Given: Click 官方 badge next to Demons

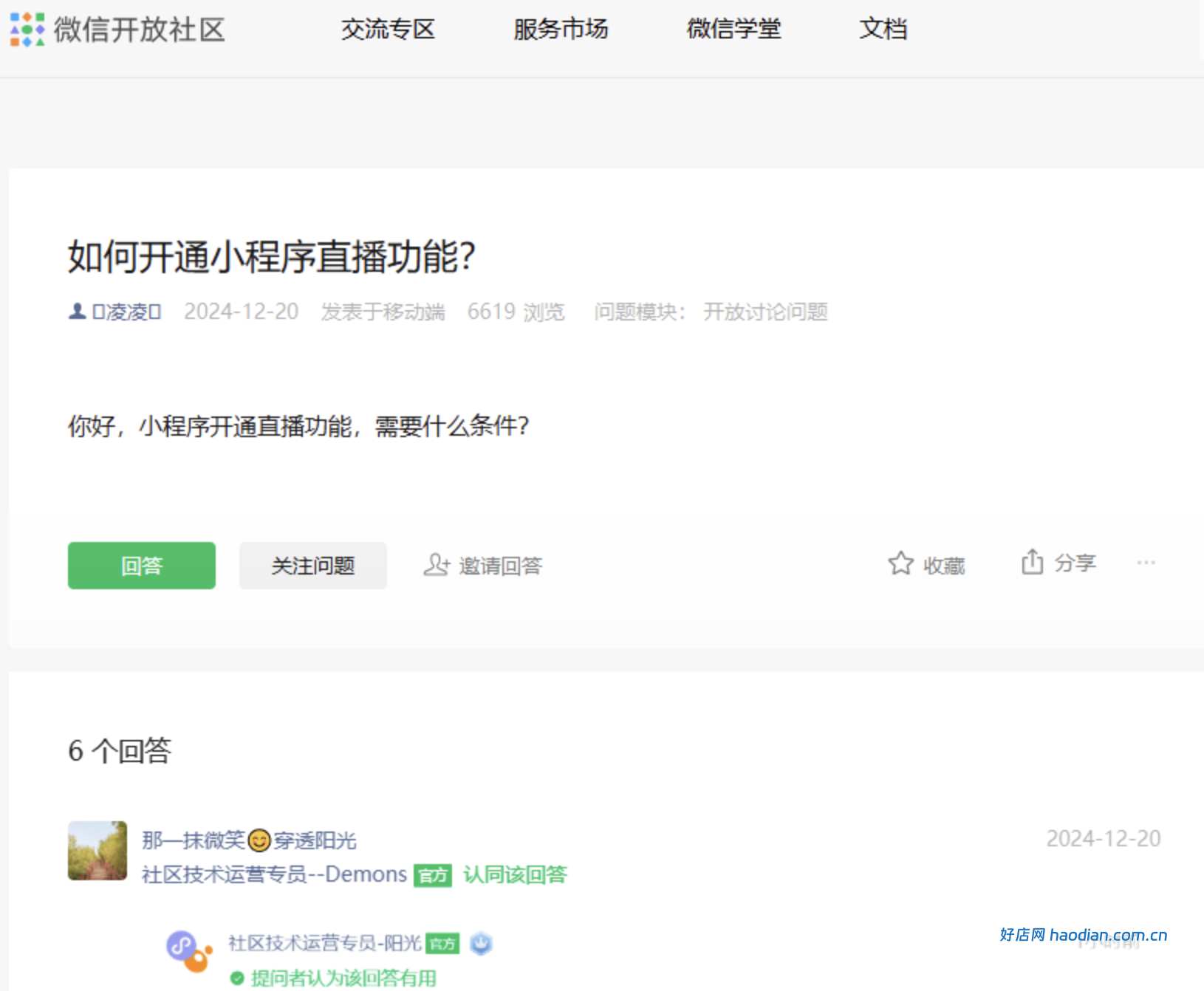Looking at the screenshot, I should 432,876.
